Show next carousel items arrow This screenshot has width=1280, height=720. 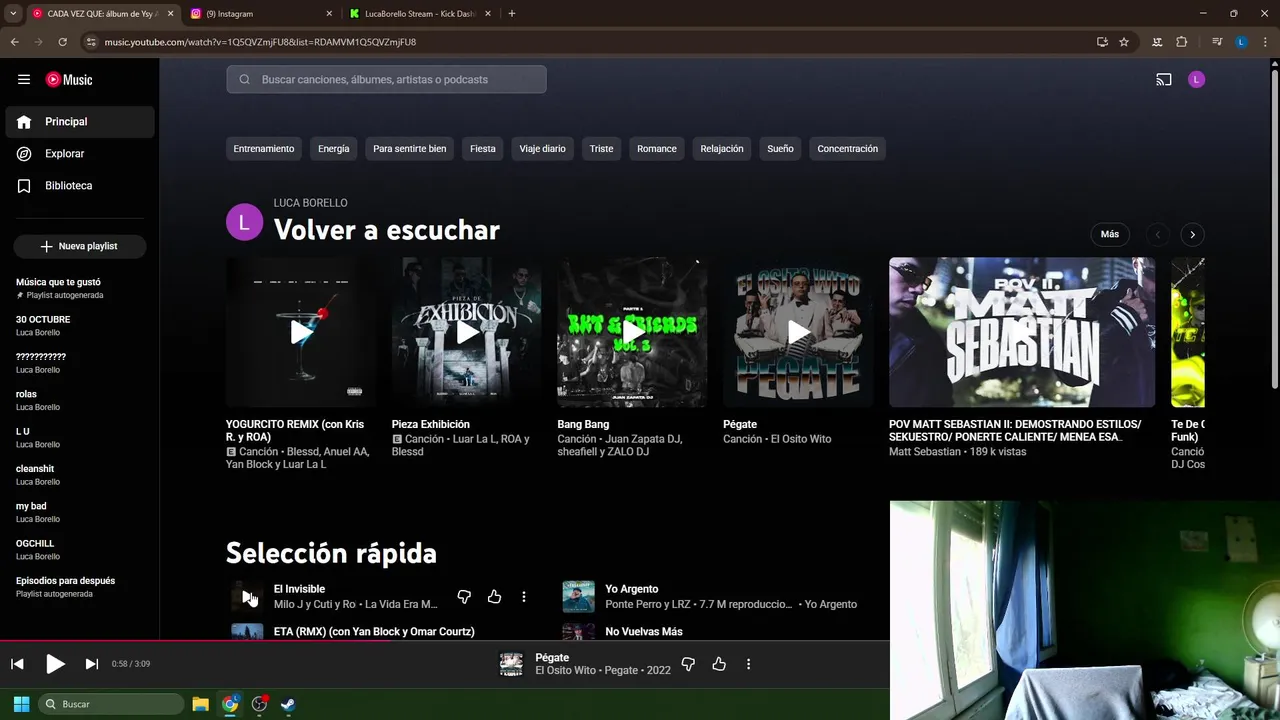coord(1192,234)
